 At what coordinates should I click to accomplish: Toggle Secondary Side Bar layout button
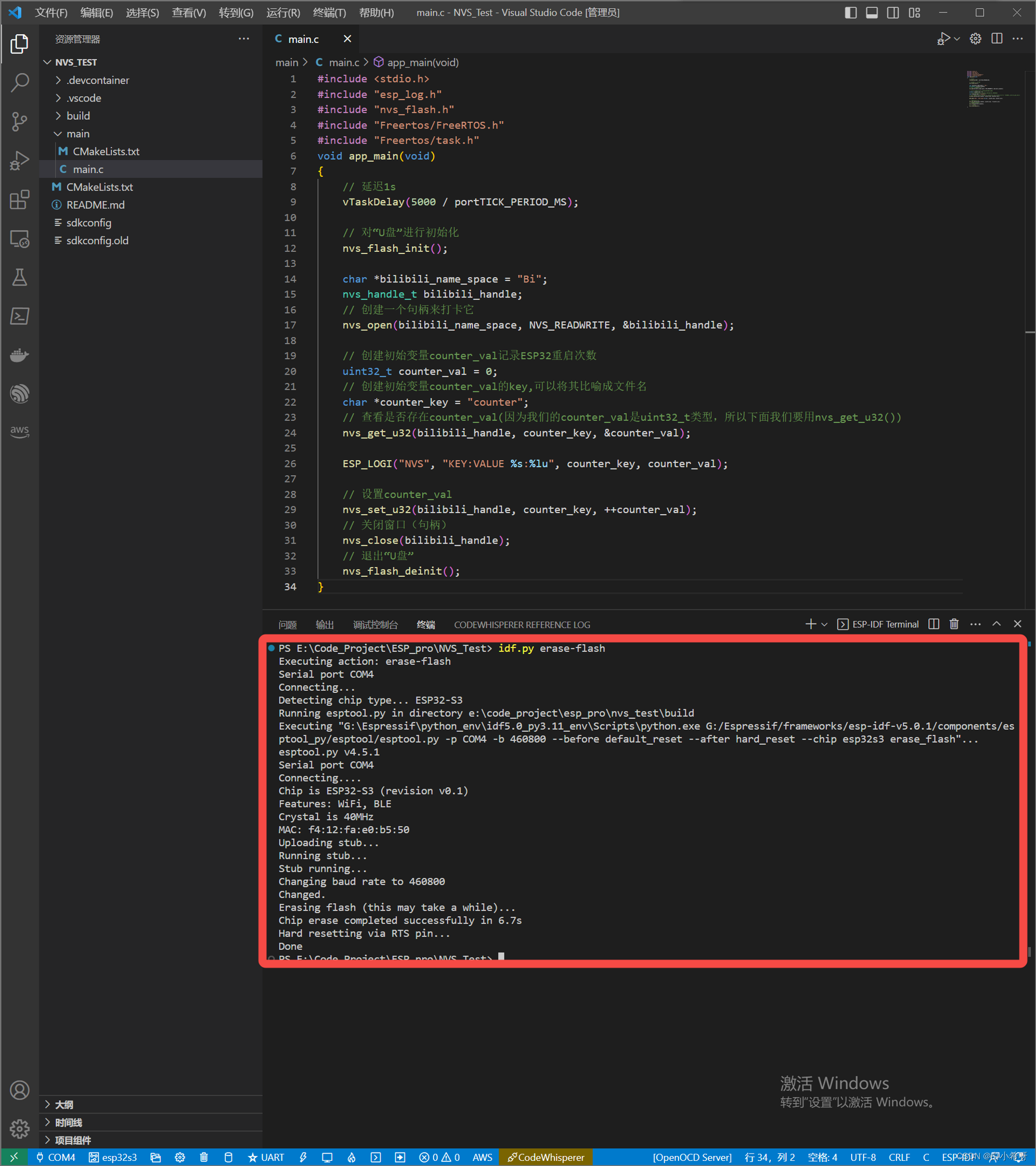pos(893,12)
